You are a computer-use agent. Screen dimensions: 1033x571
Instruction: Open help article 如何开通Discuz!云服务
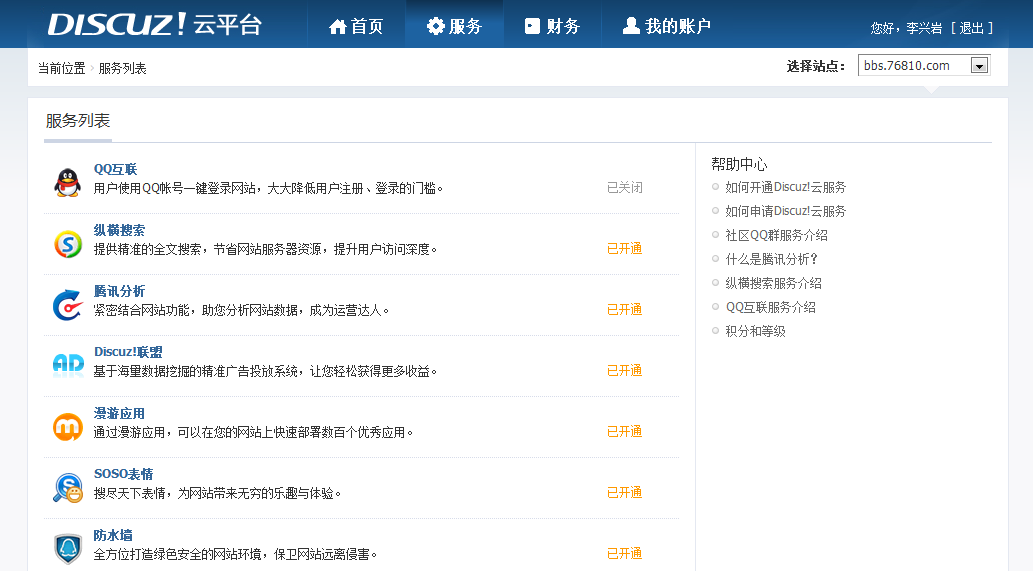click(785, 188)
